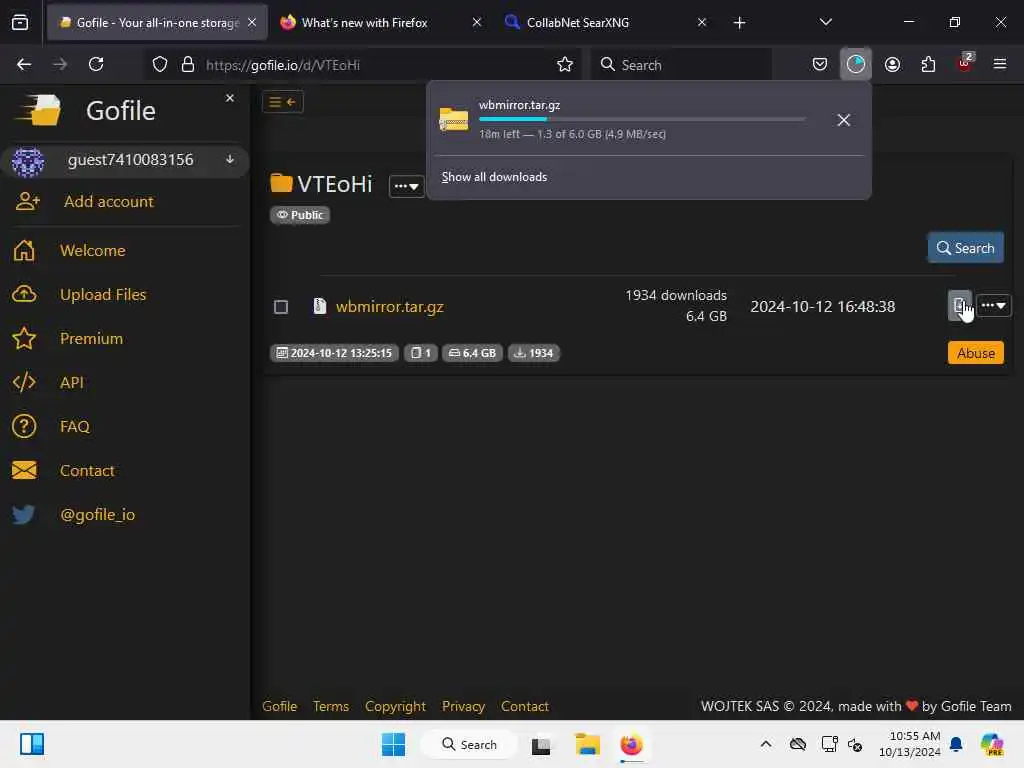Click the blue Search button
The image size is (1024, 768).
click(965, 248)
